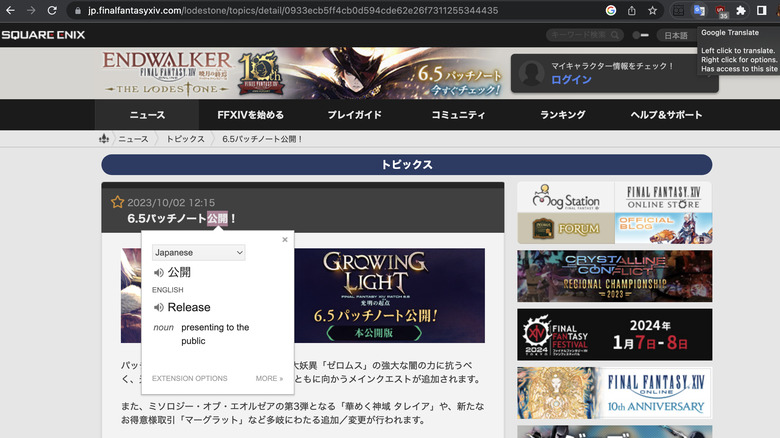The image size is (780, 438).
Task: Open the Fan Festival 2024 banner
Action: pos(614,334)
